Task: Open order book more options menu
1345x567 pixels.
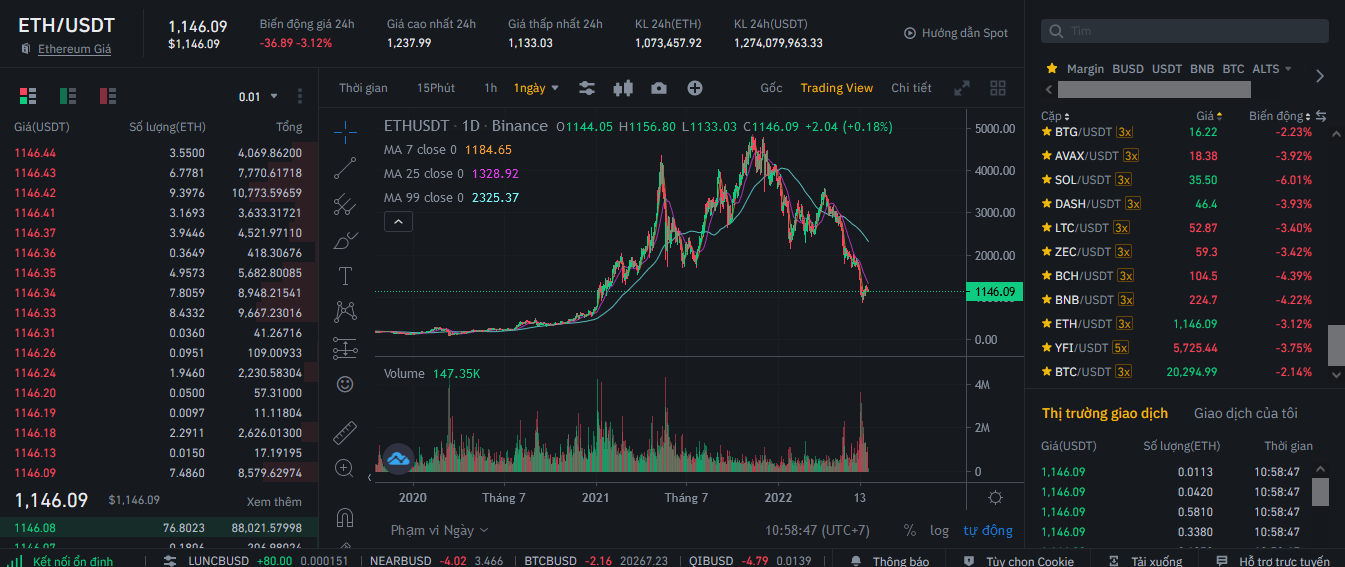Action: coord(300,97)
